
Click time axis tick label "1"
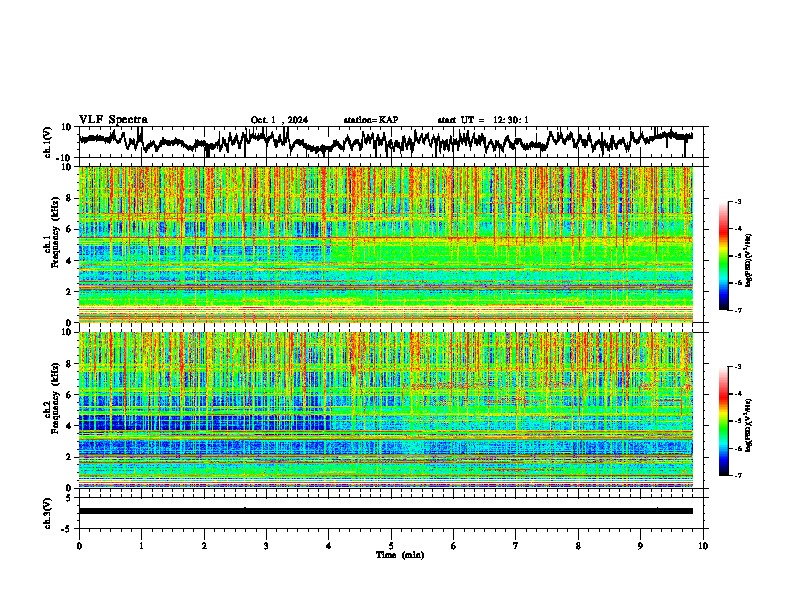[141, 546]
